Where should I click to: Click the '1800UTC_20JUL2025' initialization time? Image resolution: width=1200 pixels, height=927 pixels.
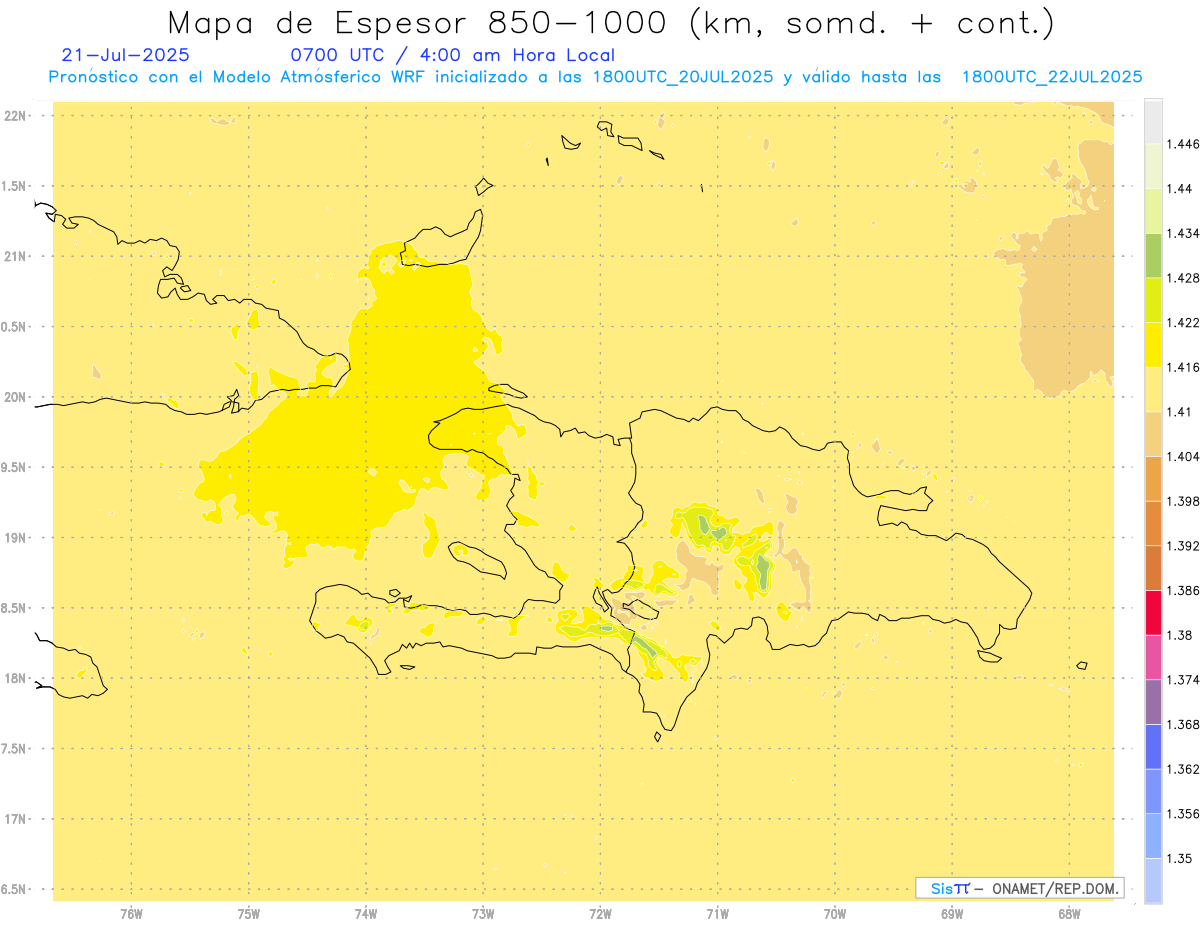click(683, 77)
